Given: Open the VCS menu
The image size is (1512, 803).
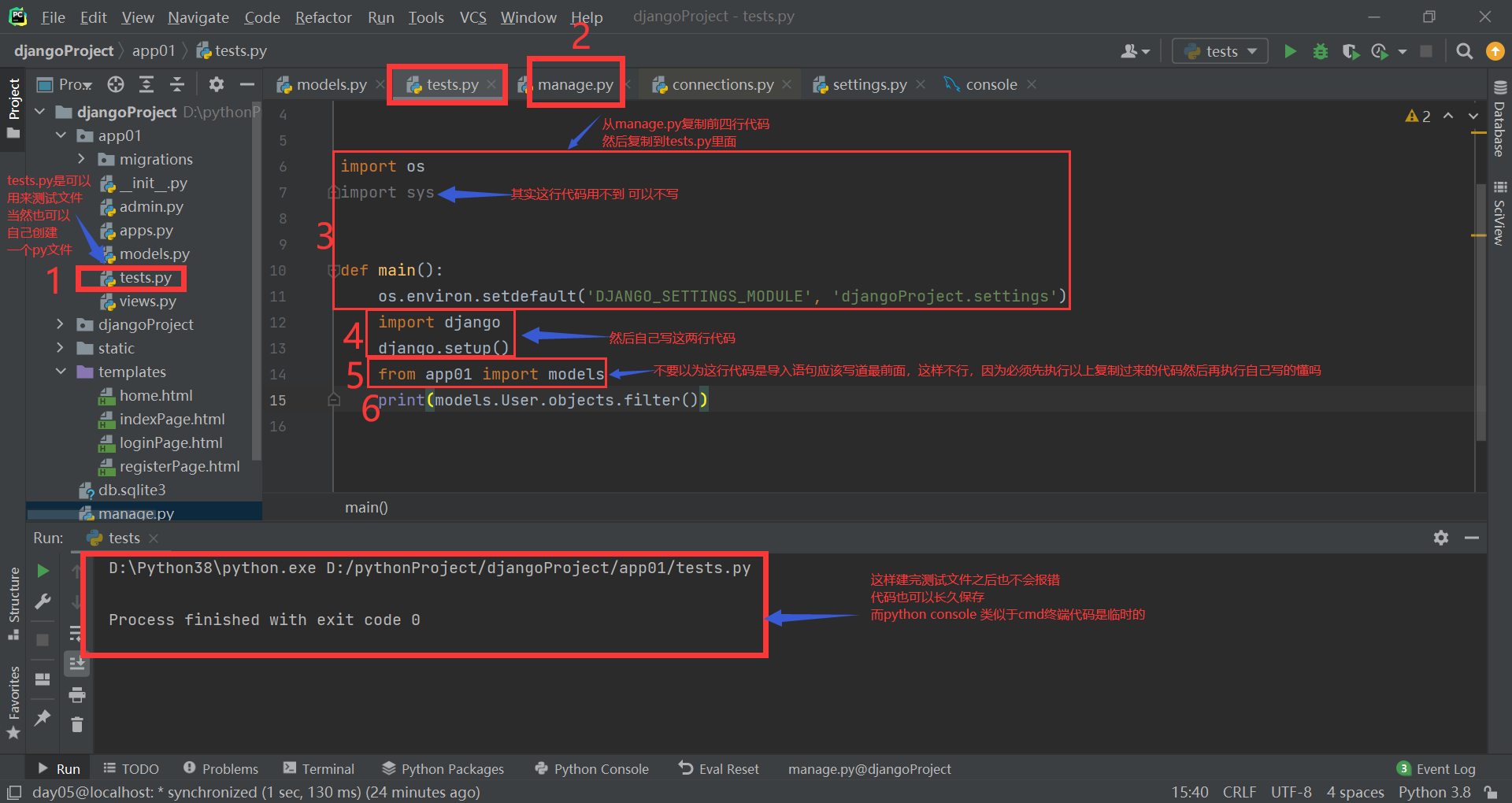Looking at the screenshot, I should point(473,17).
